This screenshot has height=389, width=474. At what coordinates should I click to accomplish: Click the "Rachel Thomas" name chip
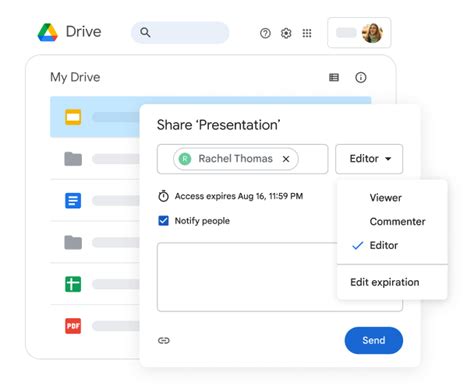click(236, 159)
